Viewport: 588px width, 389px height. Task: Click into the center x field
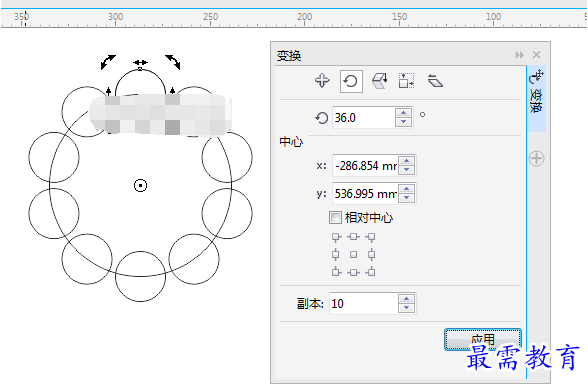365,165
